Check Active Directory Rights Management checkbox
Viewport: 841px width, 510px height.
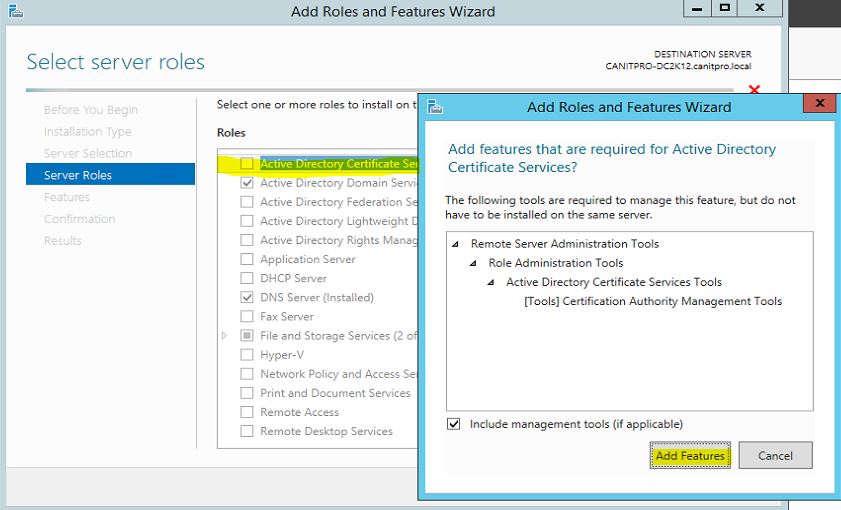click(247, 240)
